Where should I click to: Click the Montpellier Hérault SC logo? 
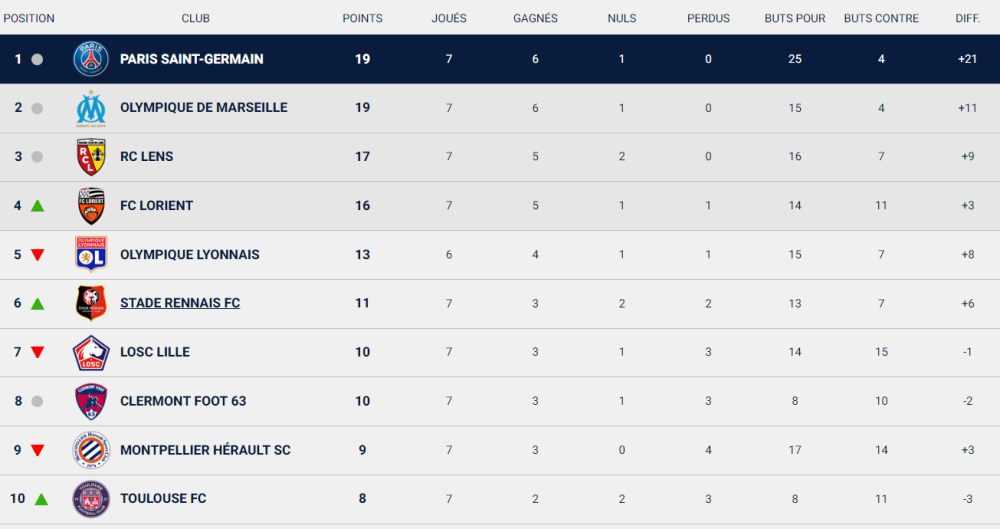(91, 450)
